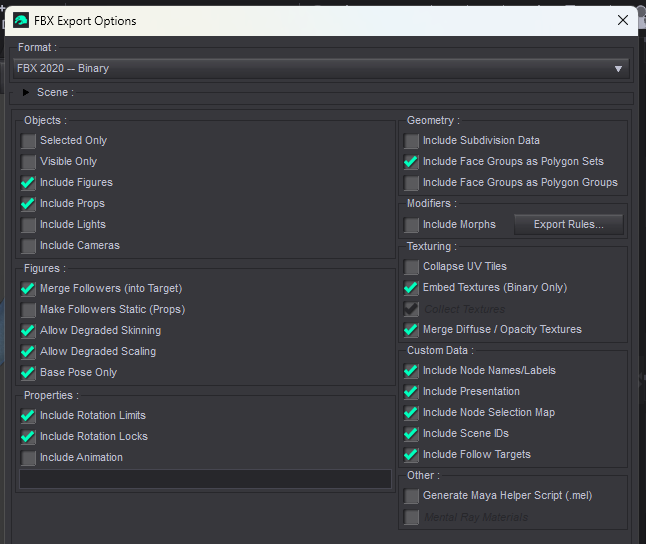The height and width of the screenshot is (544, 646).
Task: Toggle Include Follow Targets
Action: pos(411,455)
